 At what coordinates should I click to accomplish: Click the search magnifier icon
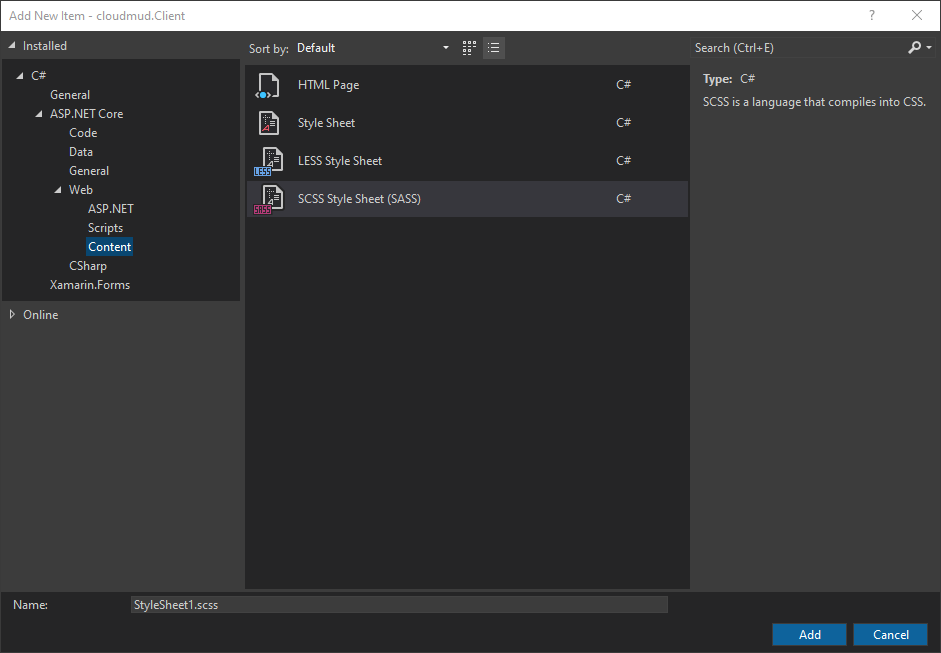click(914, 47)
